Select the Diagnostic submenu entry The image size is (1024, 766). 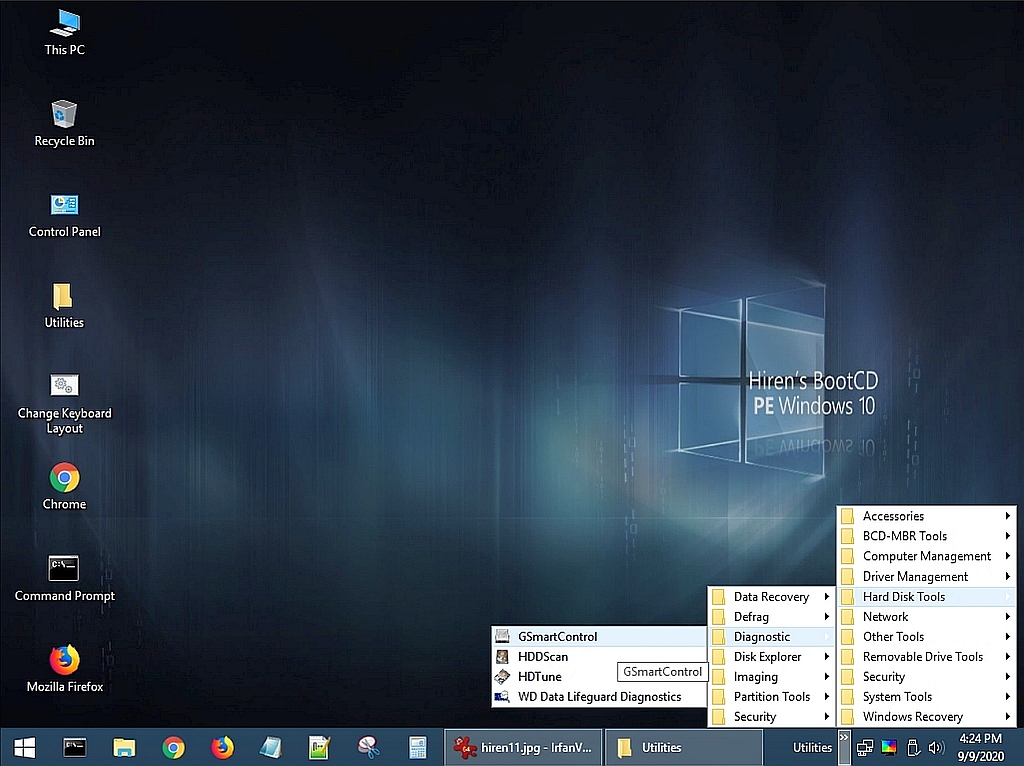pos(771,637)
